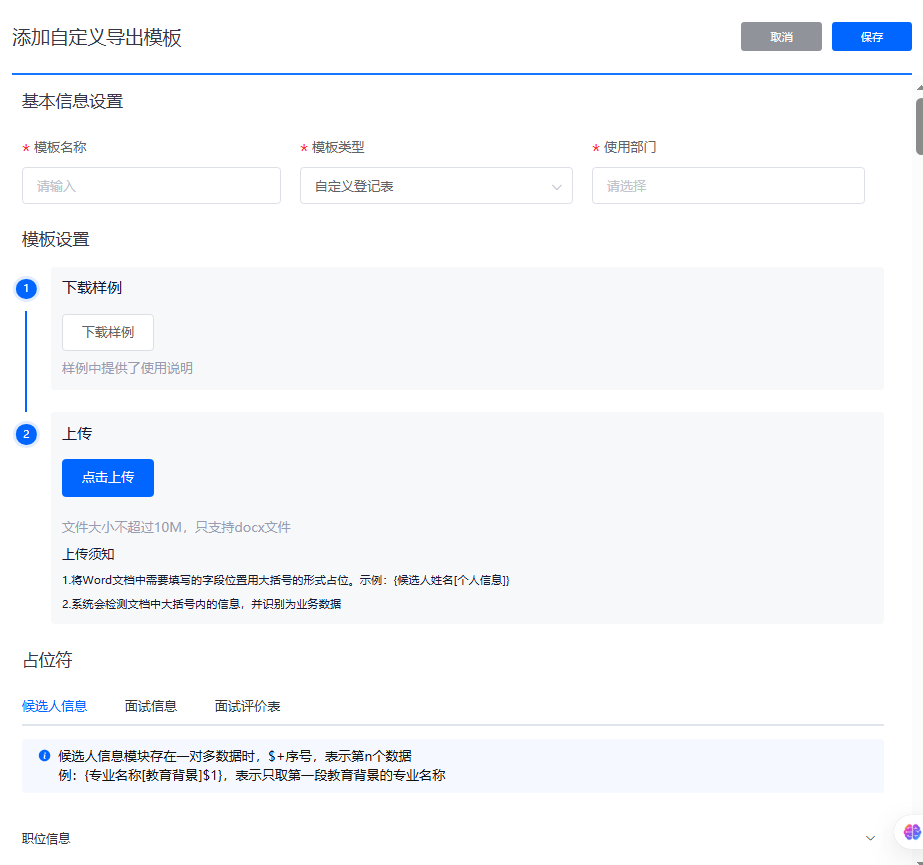Switch to the 面试评价表 tab
The width and height of the screenshot is (923, 865).
[247, 705]
